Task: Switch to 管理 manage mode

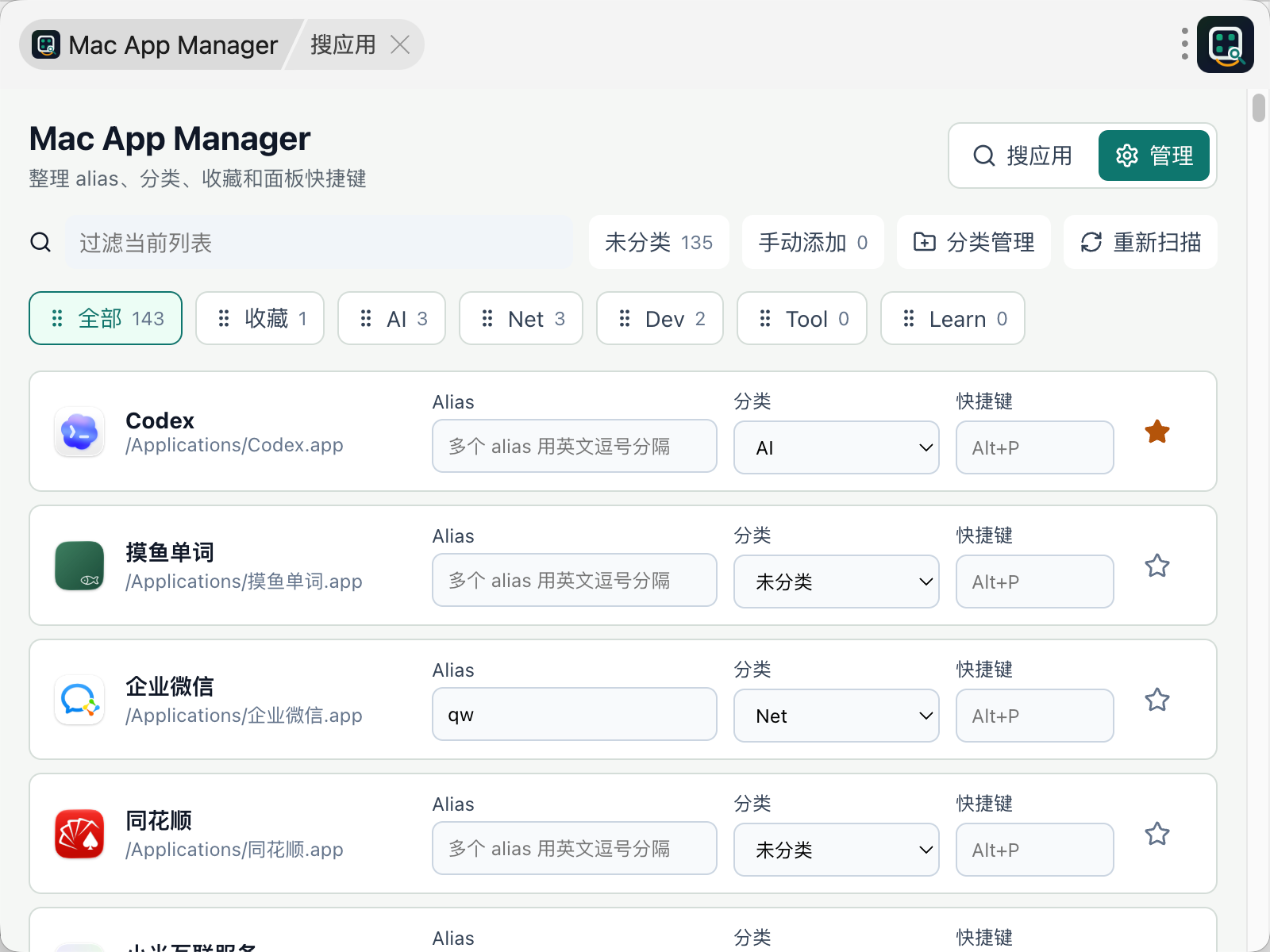Action: [1153, 155]
